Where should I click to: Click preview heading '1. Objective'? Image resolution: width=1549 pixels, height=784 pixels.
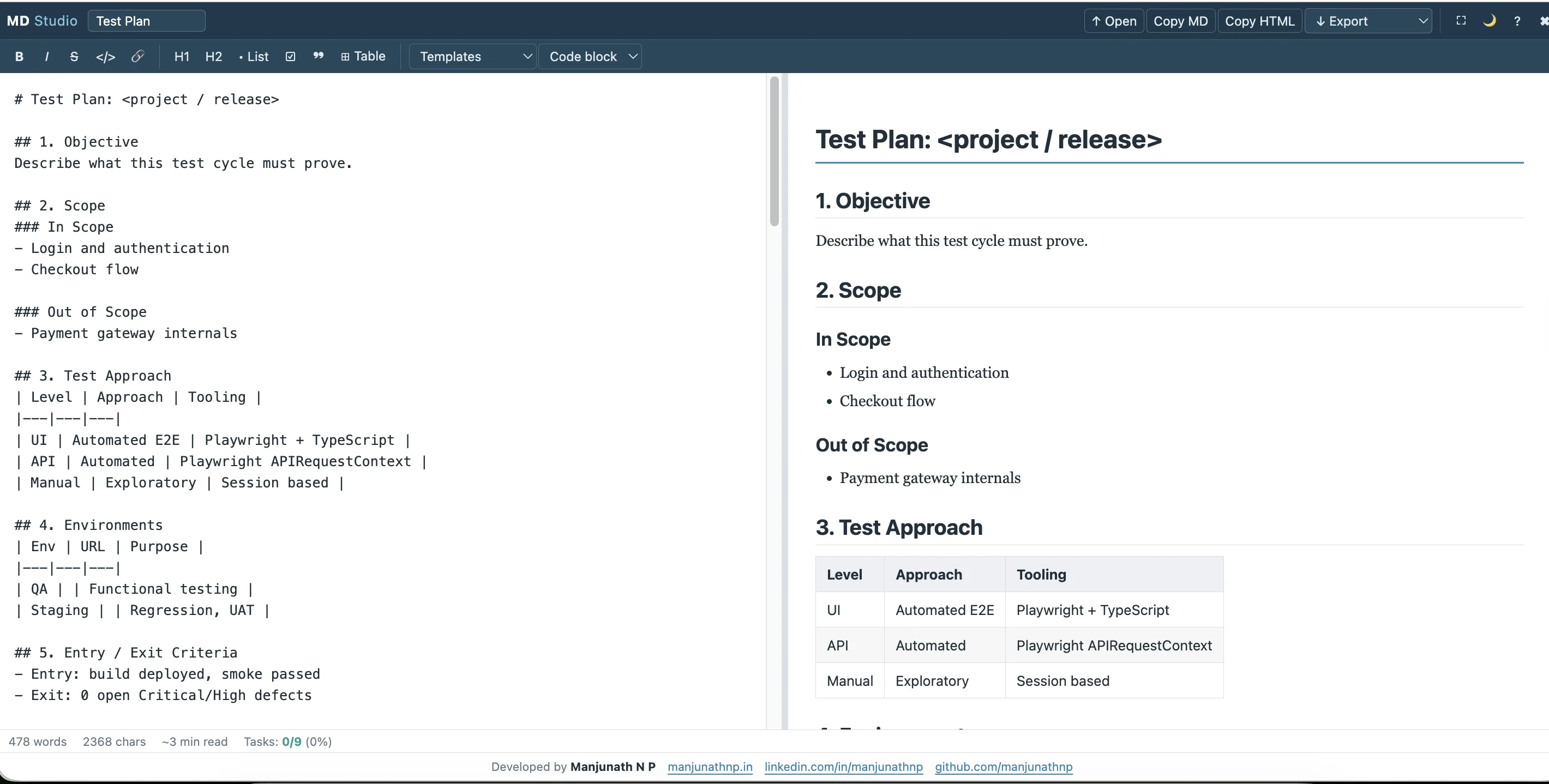click(873, 201)
